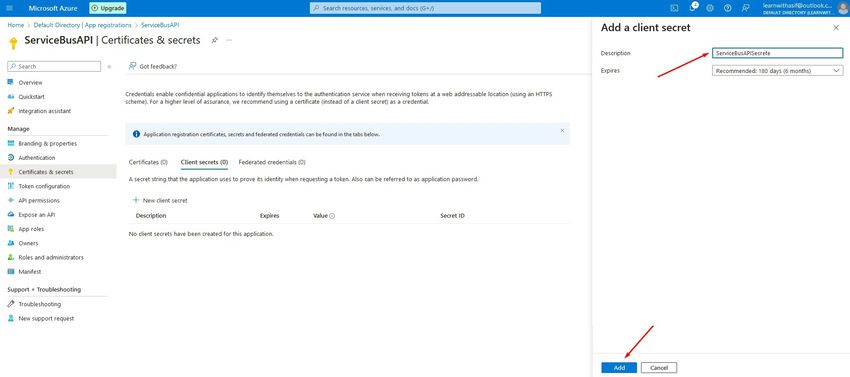Focus the Description input field
Image resolution: width=850 pixels, height=377 pixels.
(777, 53)
